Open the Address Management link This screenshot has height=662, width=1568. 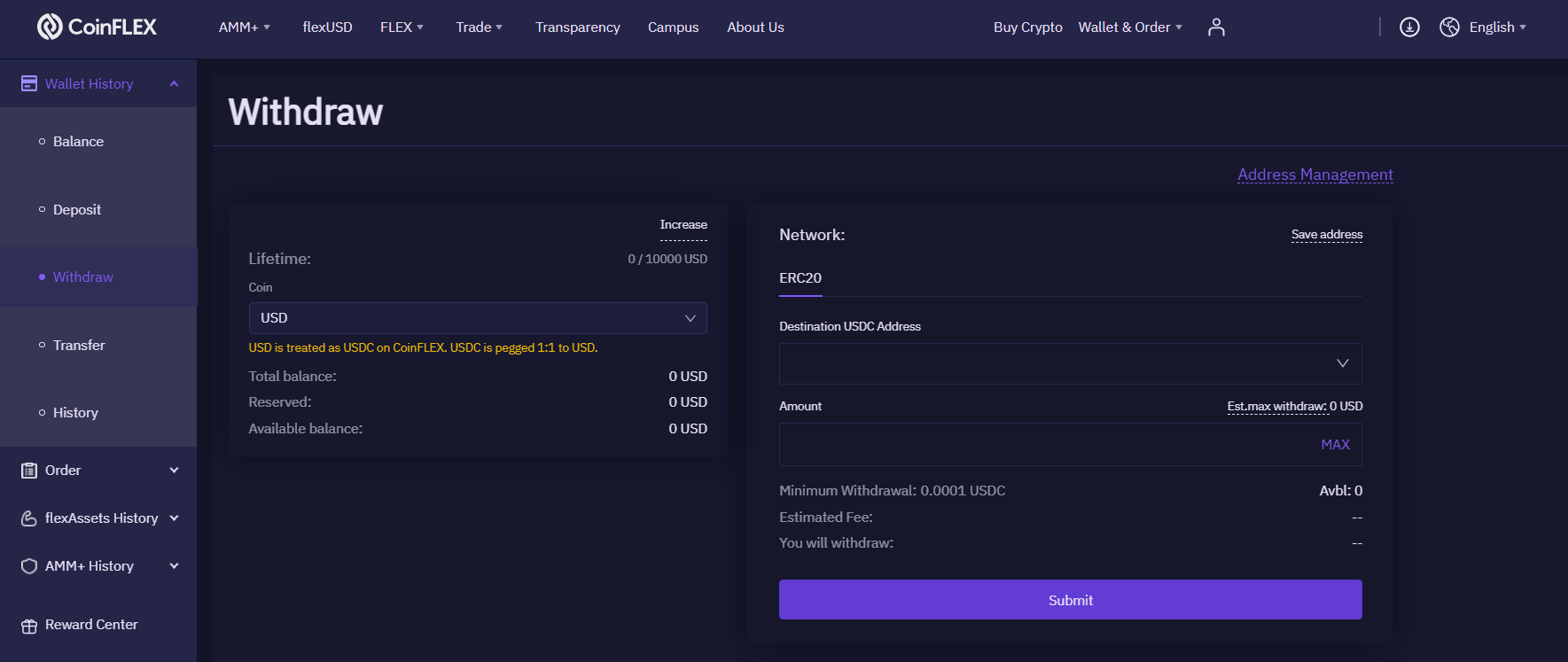tap(1314, 175)
